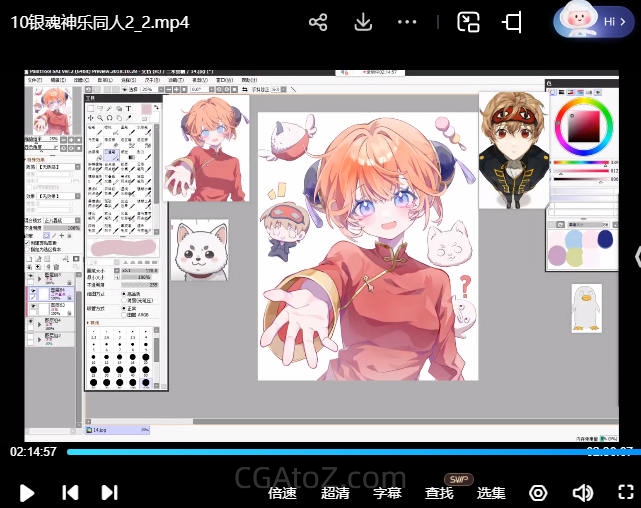Click the white penguin reference image
Screen dimensions: 641x508
click(587, 308)
